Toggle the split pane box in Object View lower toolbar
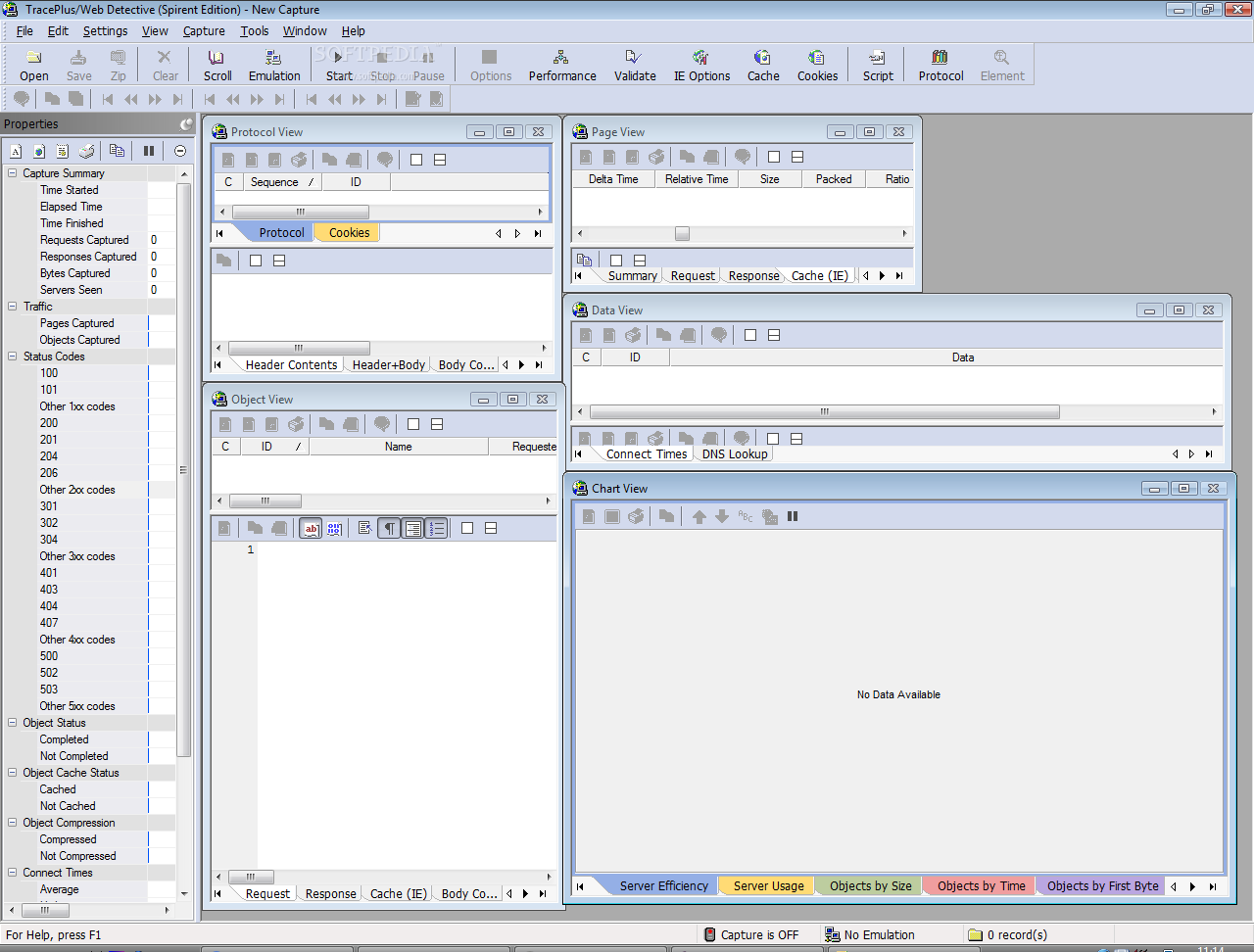Viewport: 1254px width, 952px height. click(491, 528)
